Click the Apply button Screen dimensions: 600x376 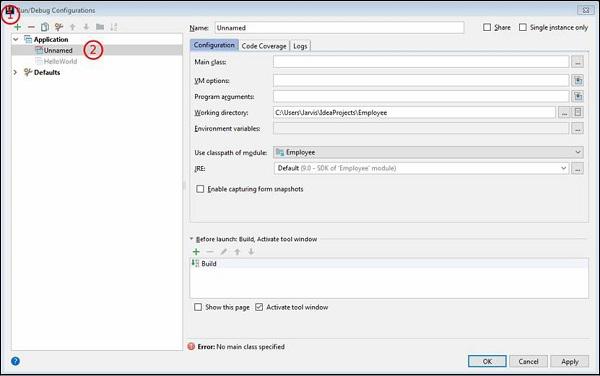[569, 361]
